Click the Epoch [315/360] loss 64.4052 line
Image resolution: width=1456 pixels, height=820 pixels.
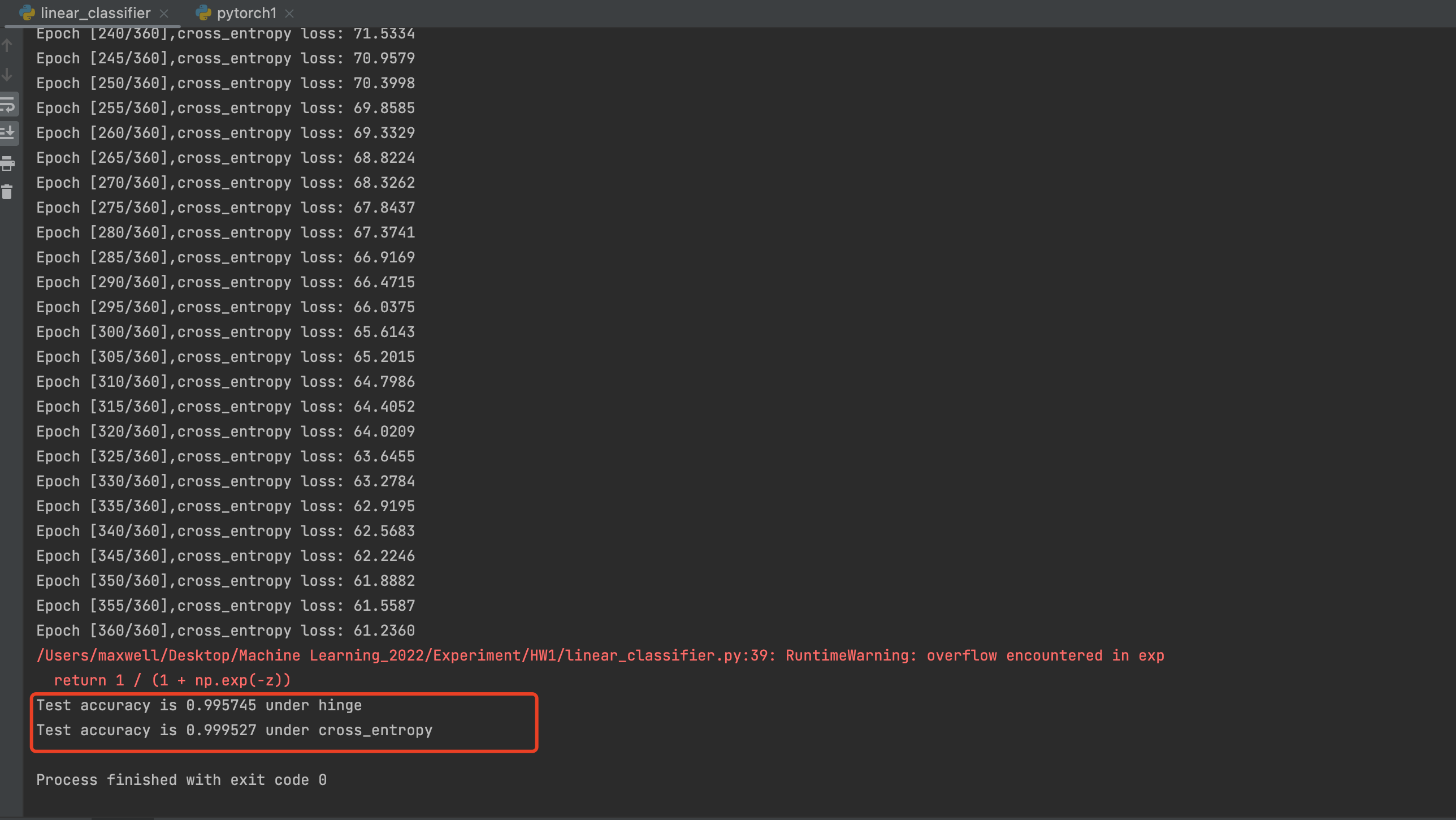226,407
